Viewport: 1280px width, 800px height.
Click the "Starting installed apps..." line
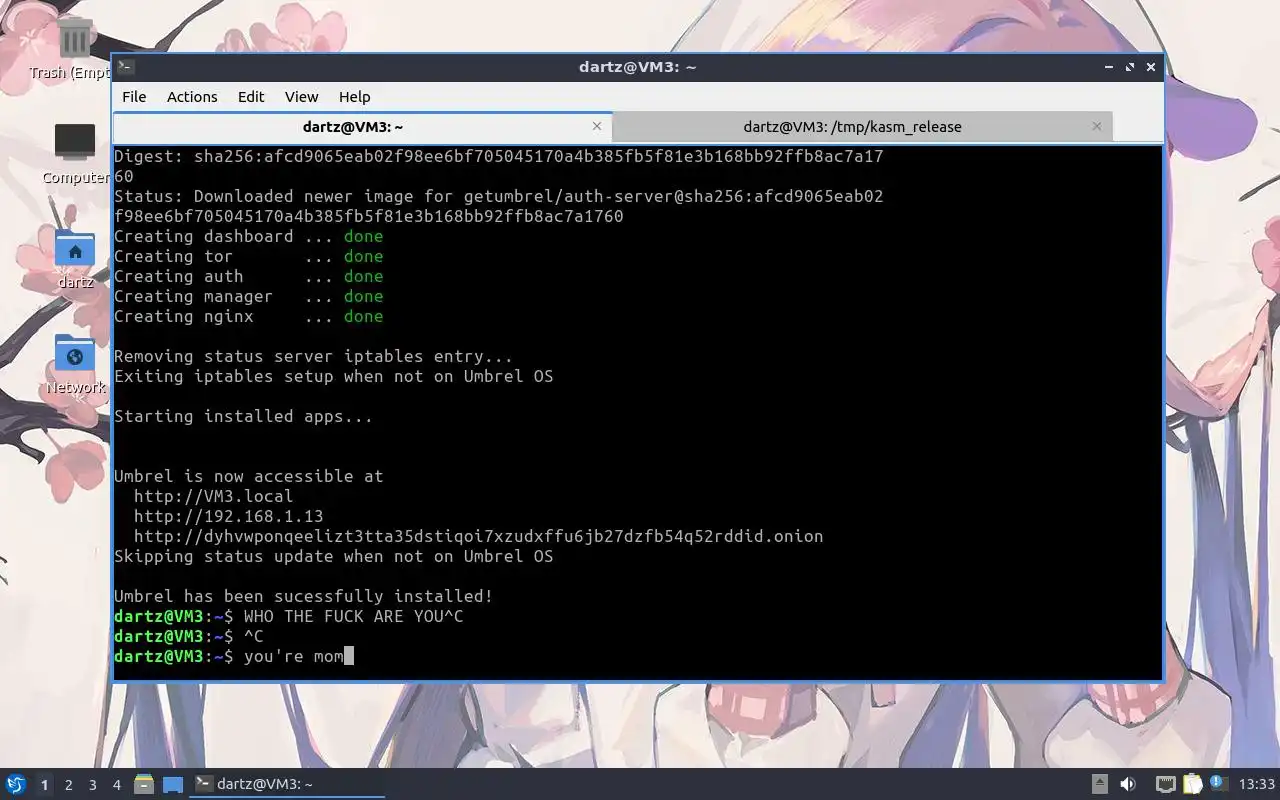[x=243, y=416]
